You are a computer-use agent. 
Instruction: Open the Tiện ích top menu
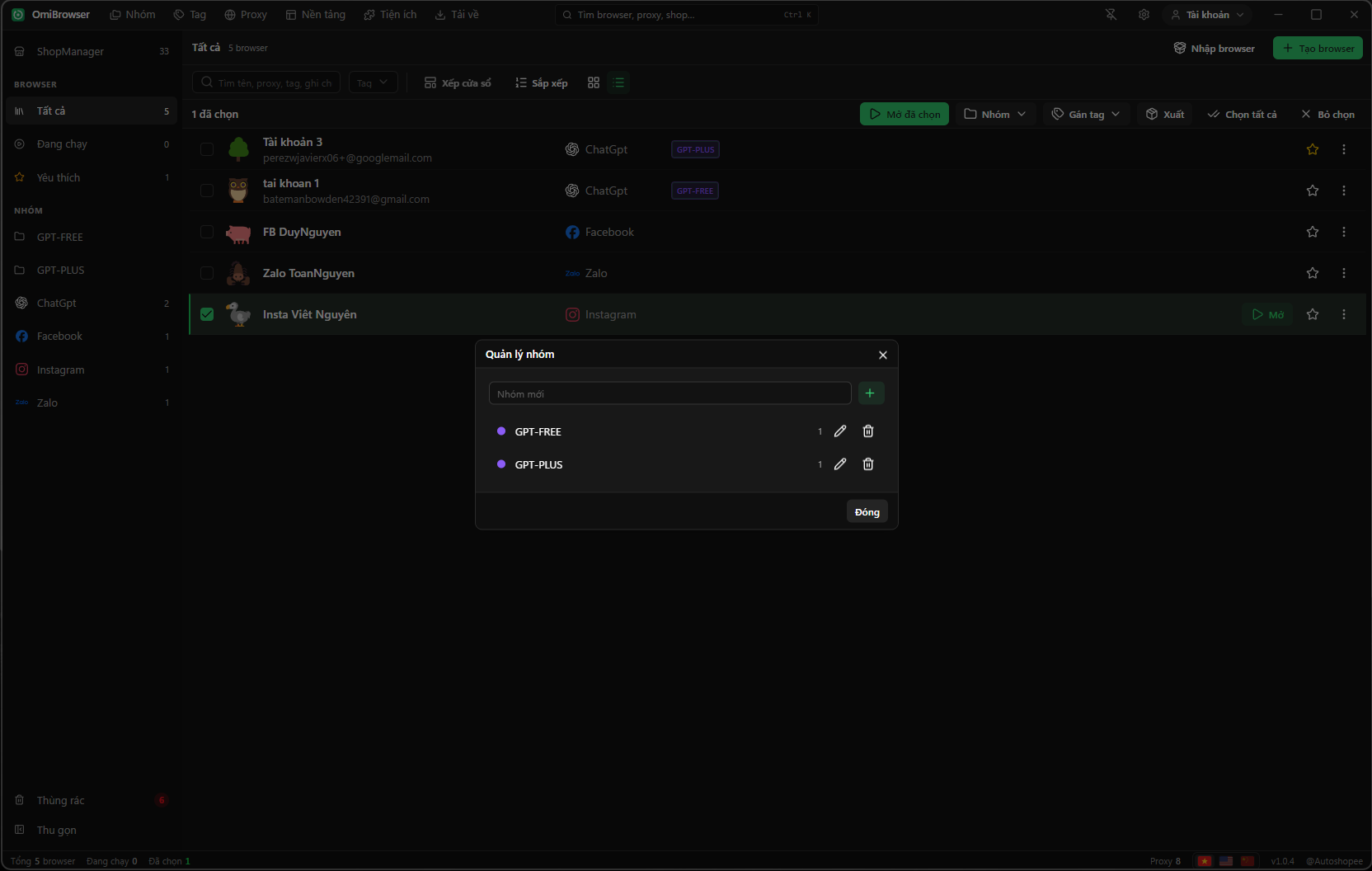390,15
